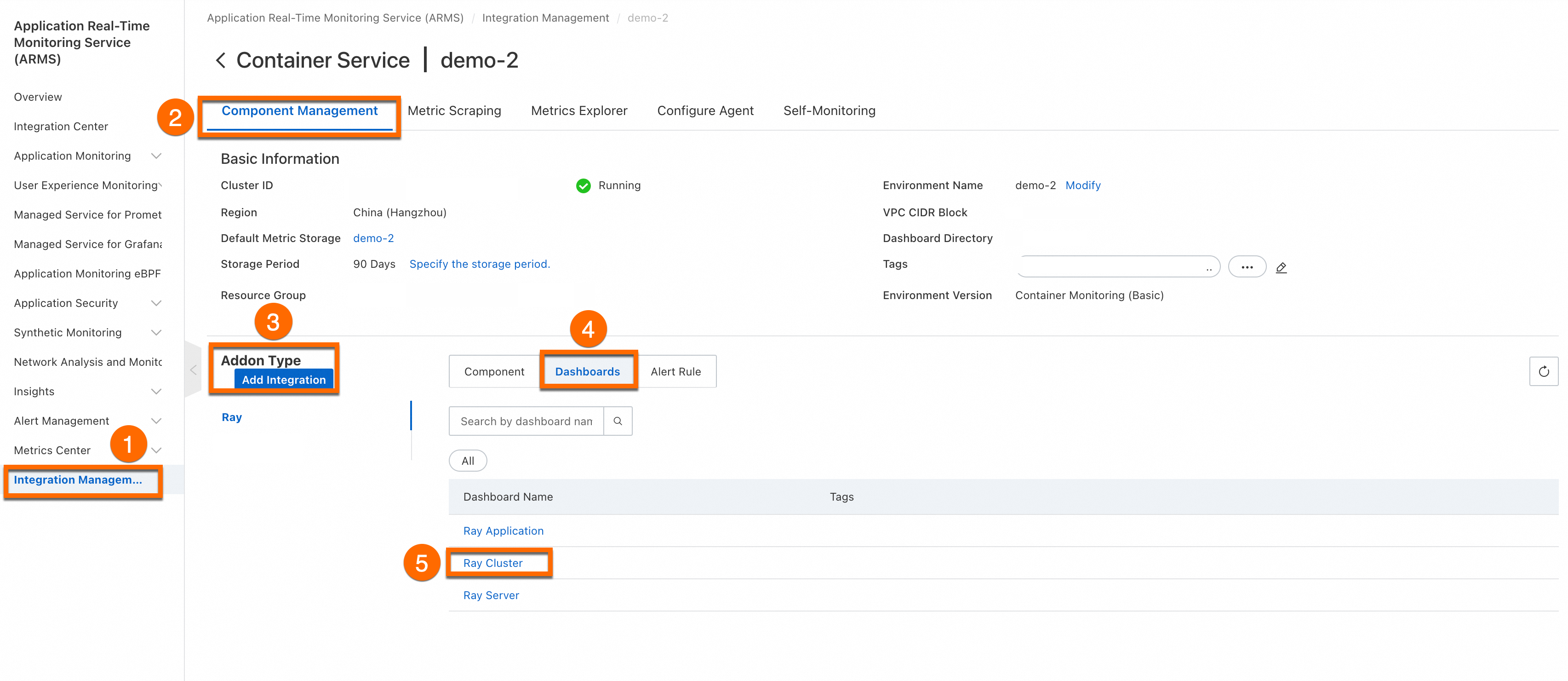Viewport: 1568px width, 681px height.
Task: Open the Metric Scraping tab
Action: click(454, 111)
